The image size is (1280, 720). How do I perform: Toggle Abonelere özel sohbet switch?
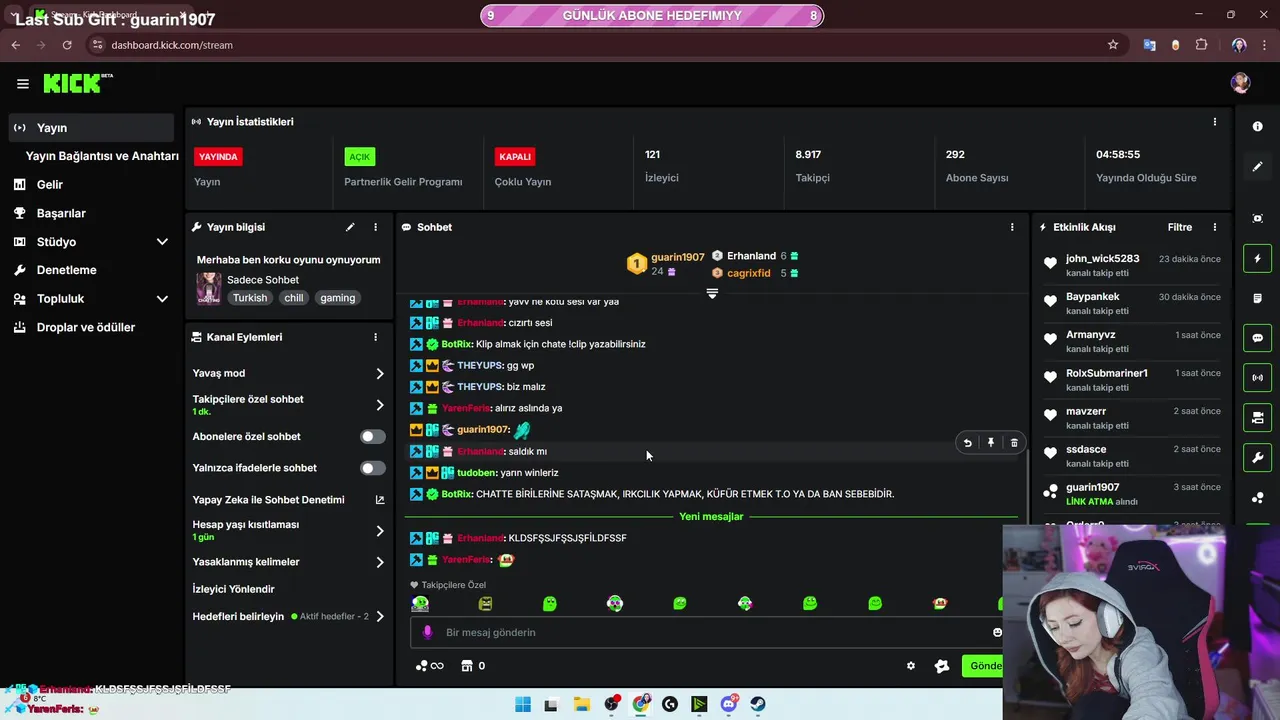pos(372,437)
